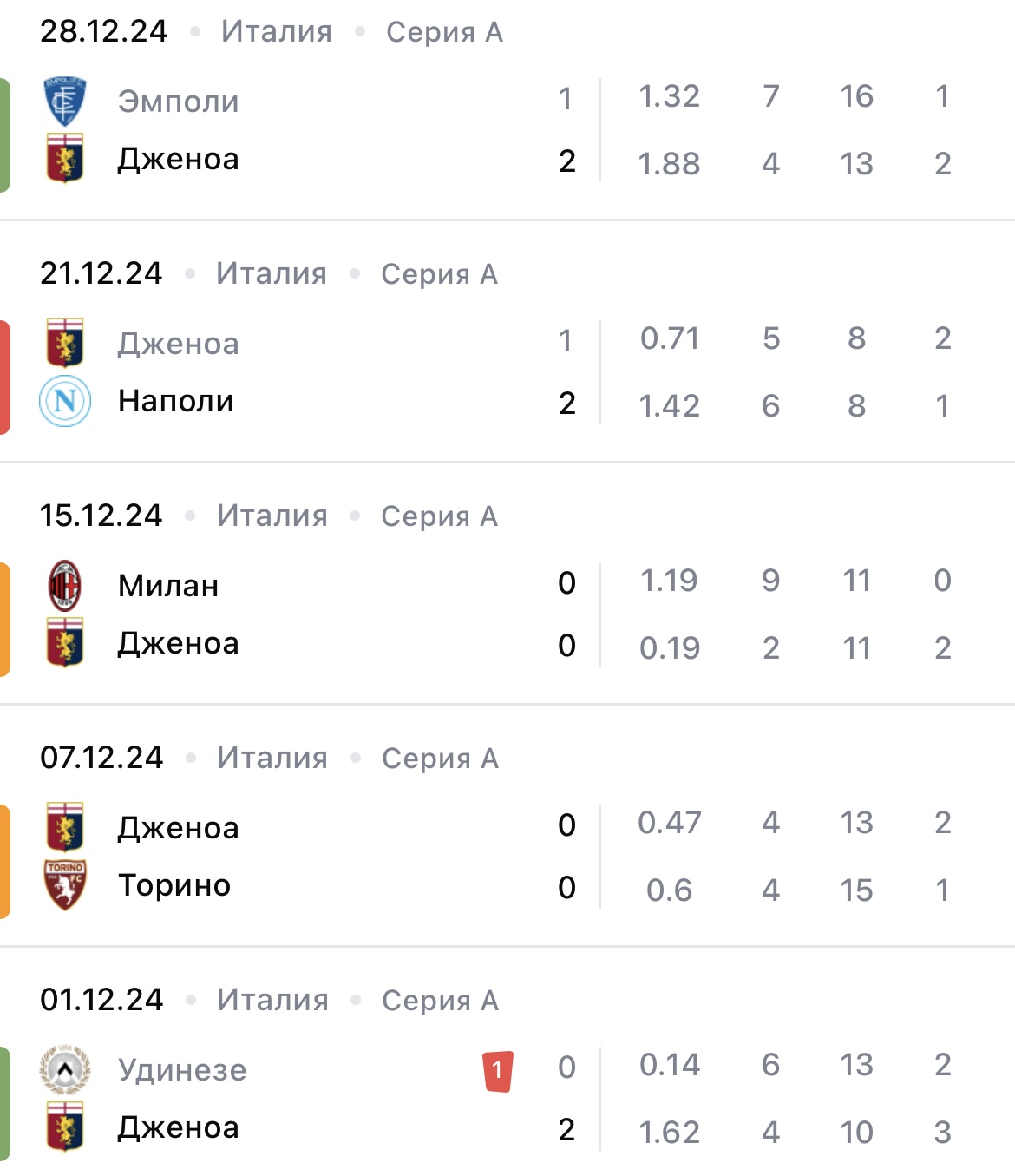The height and width of the screenshot is (1176, 1015).
Task: Click the Torino club crest
Action: pos(65,885)
